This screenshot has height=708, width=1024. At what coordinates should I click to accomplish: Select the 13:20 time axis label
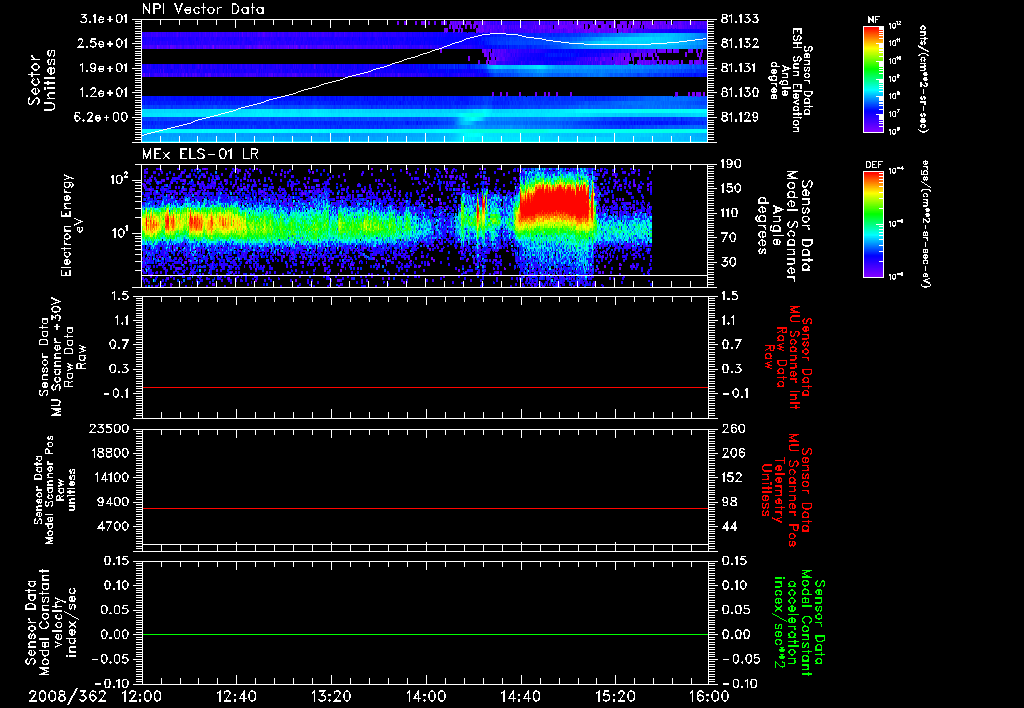coord(330,696)
